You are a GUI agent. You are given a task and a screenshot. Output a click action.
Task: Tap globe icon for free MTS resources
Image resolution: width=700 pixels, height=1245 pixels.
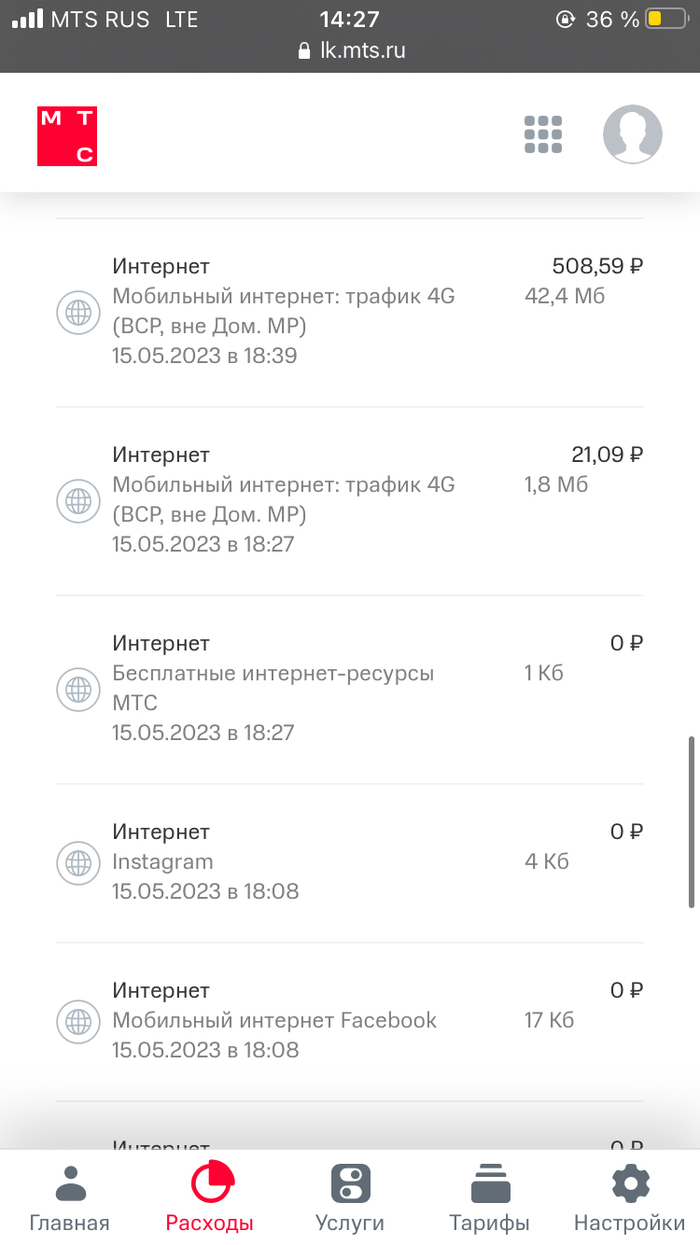[78, 689]
